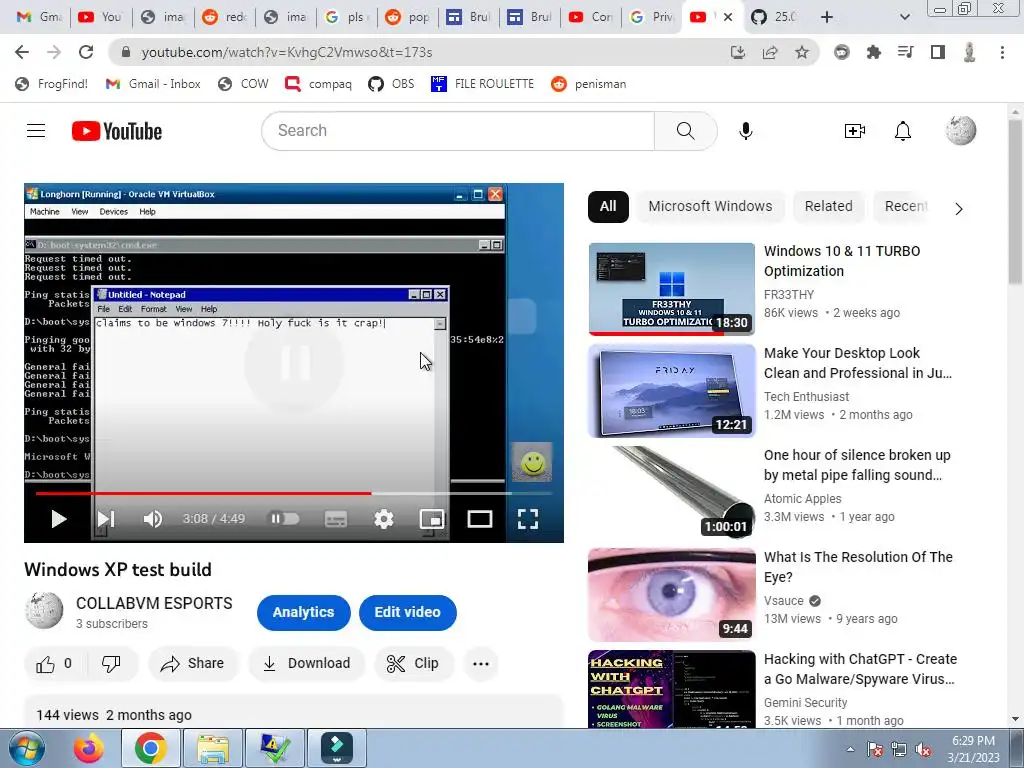Open the OBS bookmark

[x=391, y=84]
